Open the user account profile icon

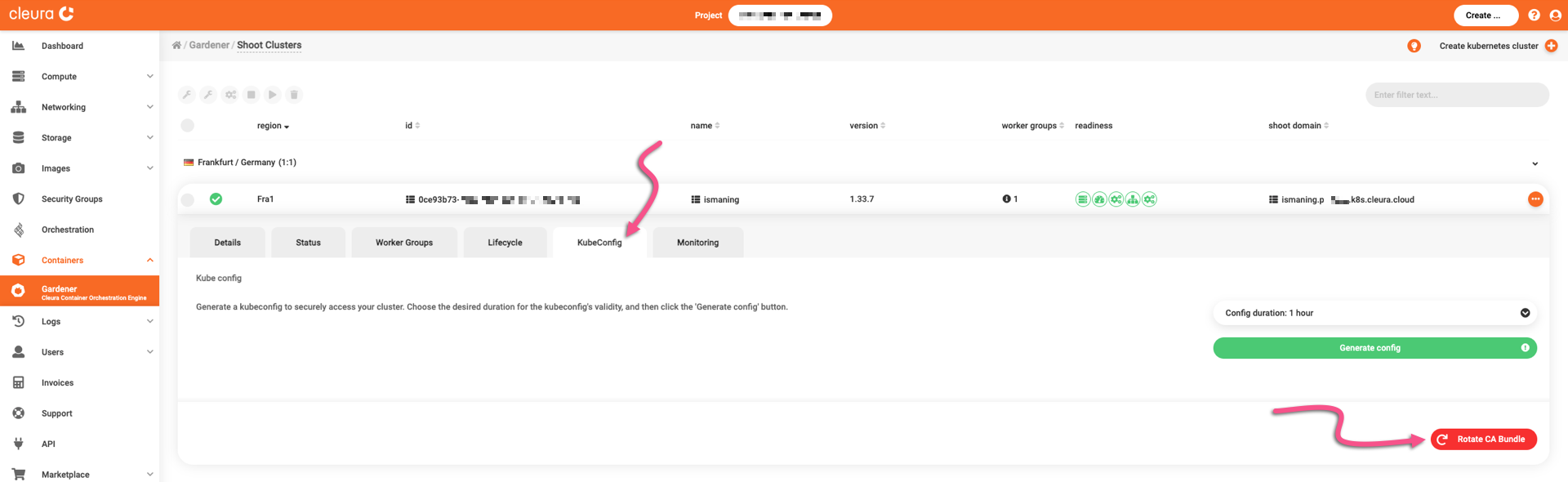(x=1555, y=16)
